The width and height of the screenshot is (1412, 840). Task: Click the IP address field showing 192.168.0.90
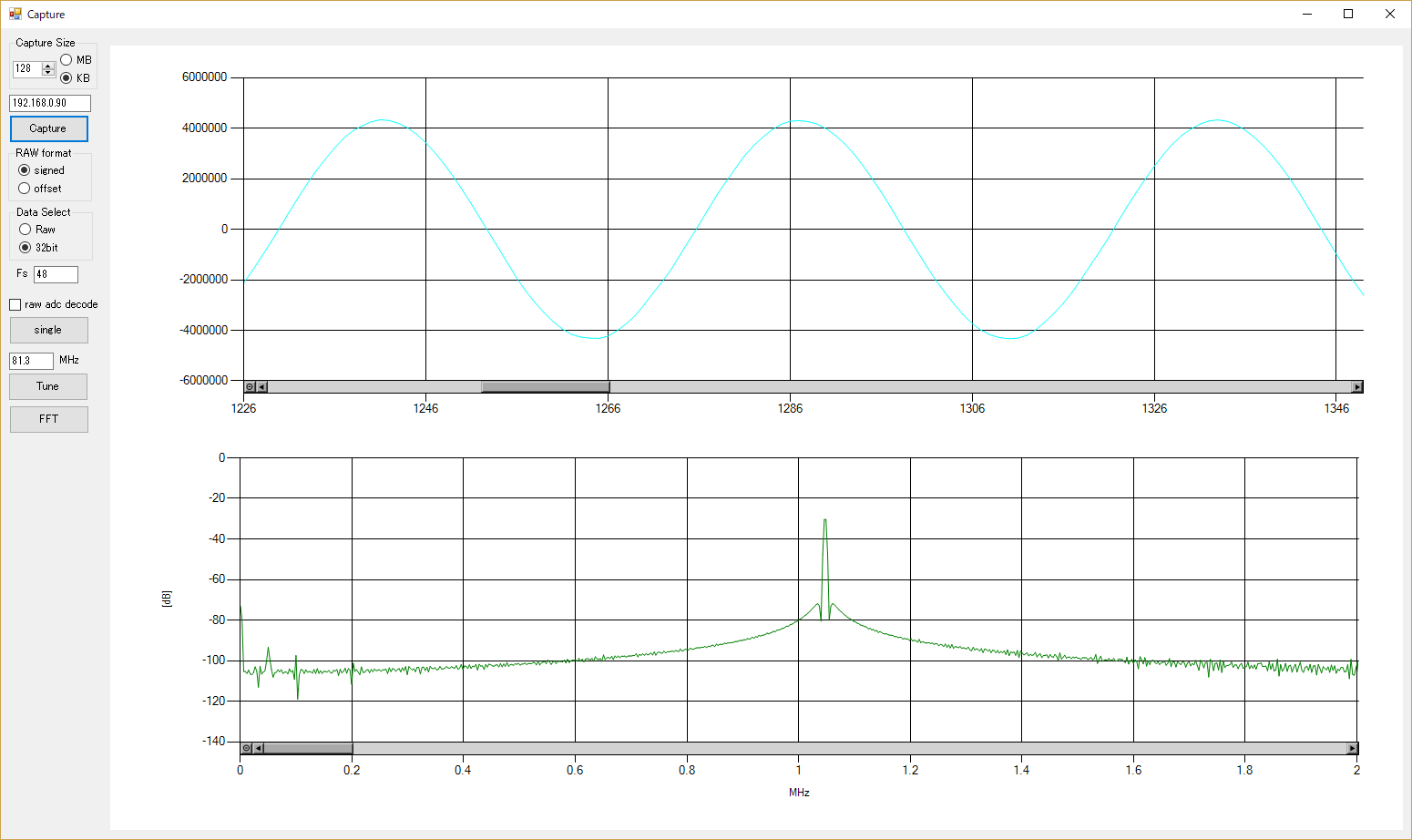(49, 103)
